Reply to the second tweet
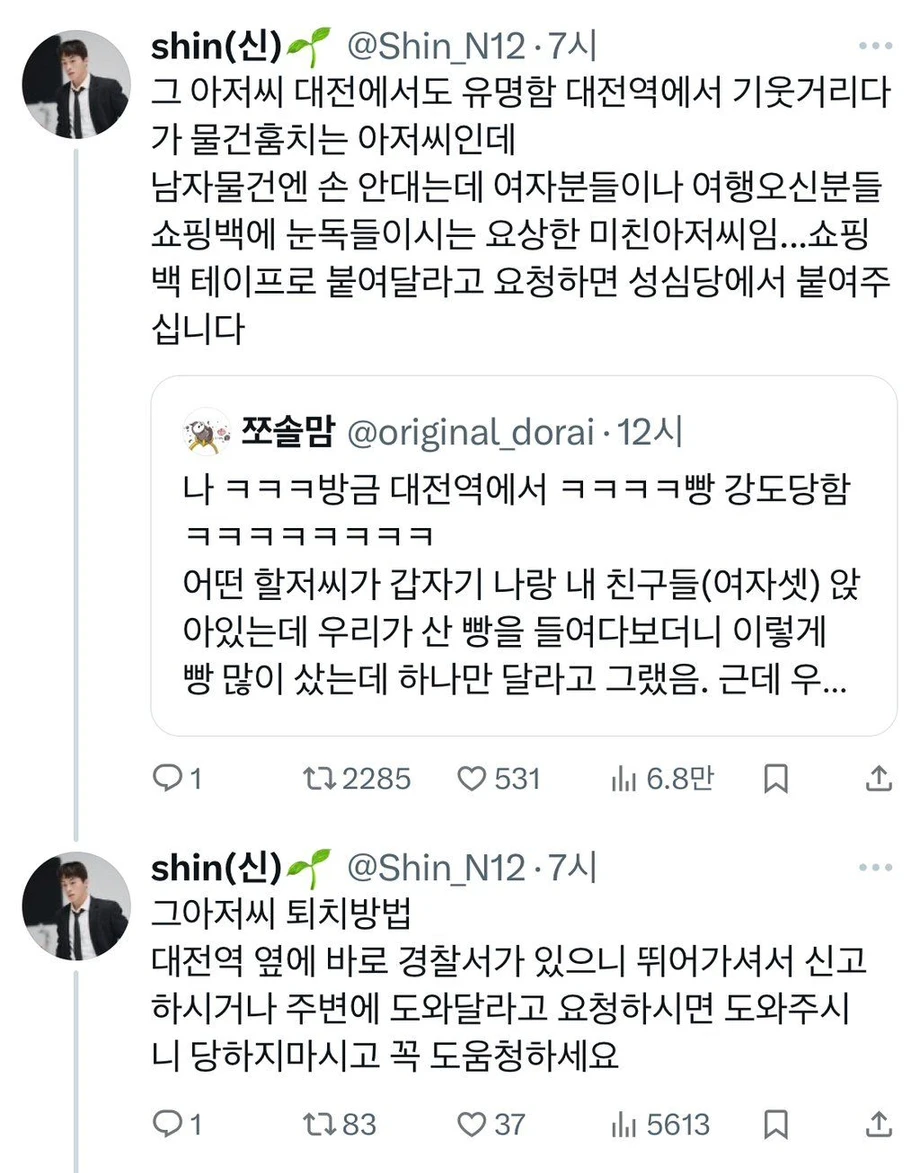Screen dimensions: 920x1173 (x=166, y=1124)
